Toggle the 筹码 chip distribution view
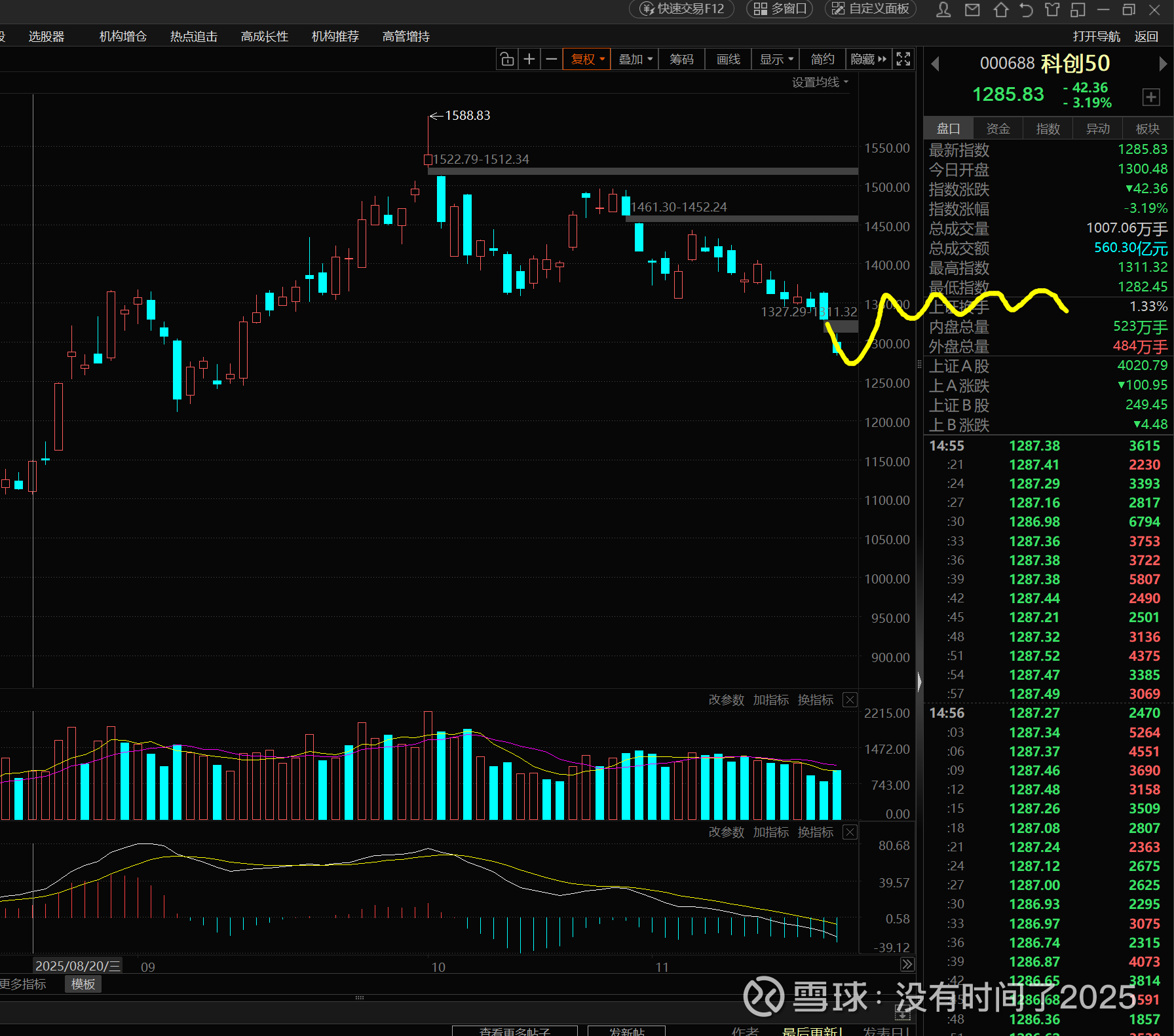This screenshot has width=1174, height=1036. pos(681,60)
